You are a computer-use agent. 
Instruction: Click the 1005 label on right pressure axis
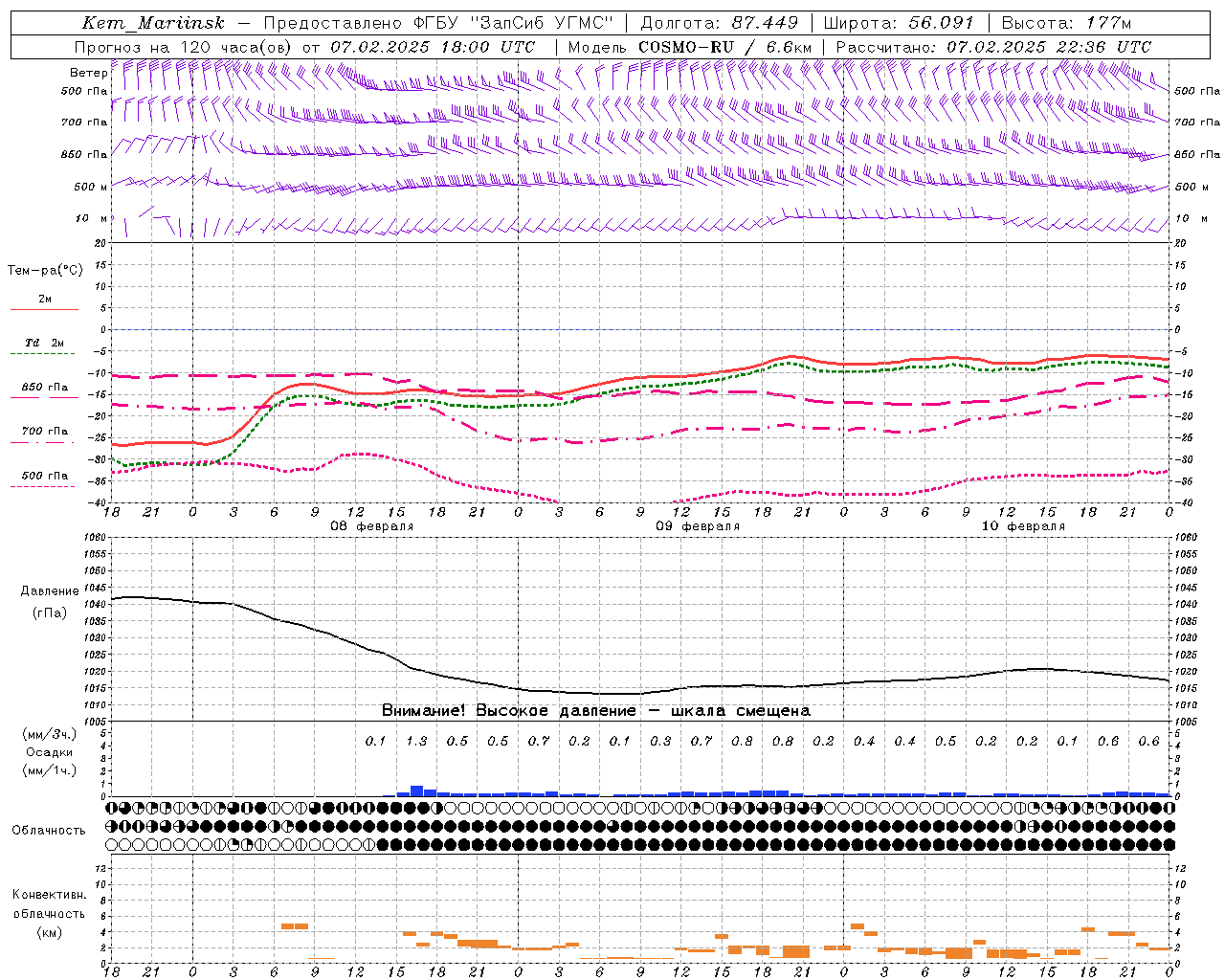(1185, 722)
